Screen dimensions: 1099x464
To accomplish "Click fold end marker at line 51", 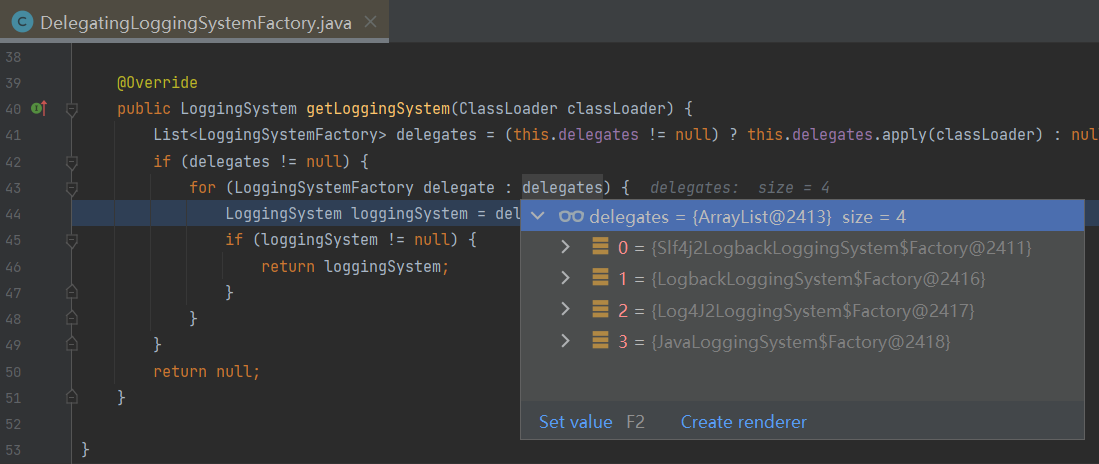I will [71, 397].
